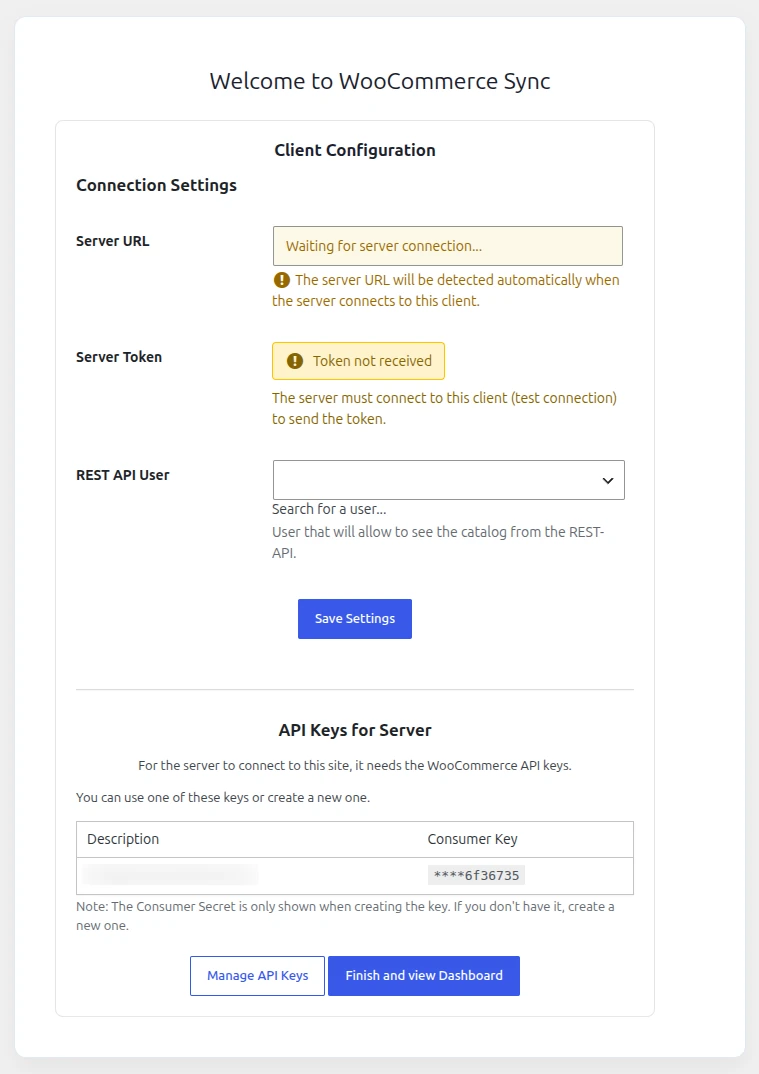The height and width of the screenshot is (1074, 759).
Task: Click the Description column header
Action: pyautogui.click(x=123, y=839)
